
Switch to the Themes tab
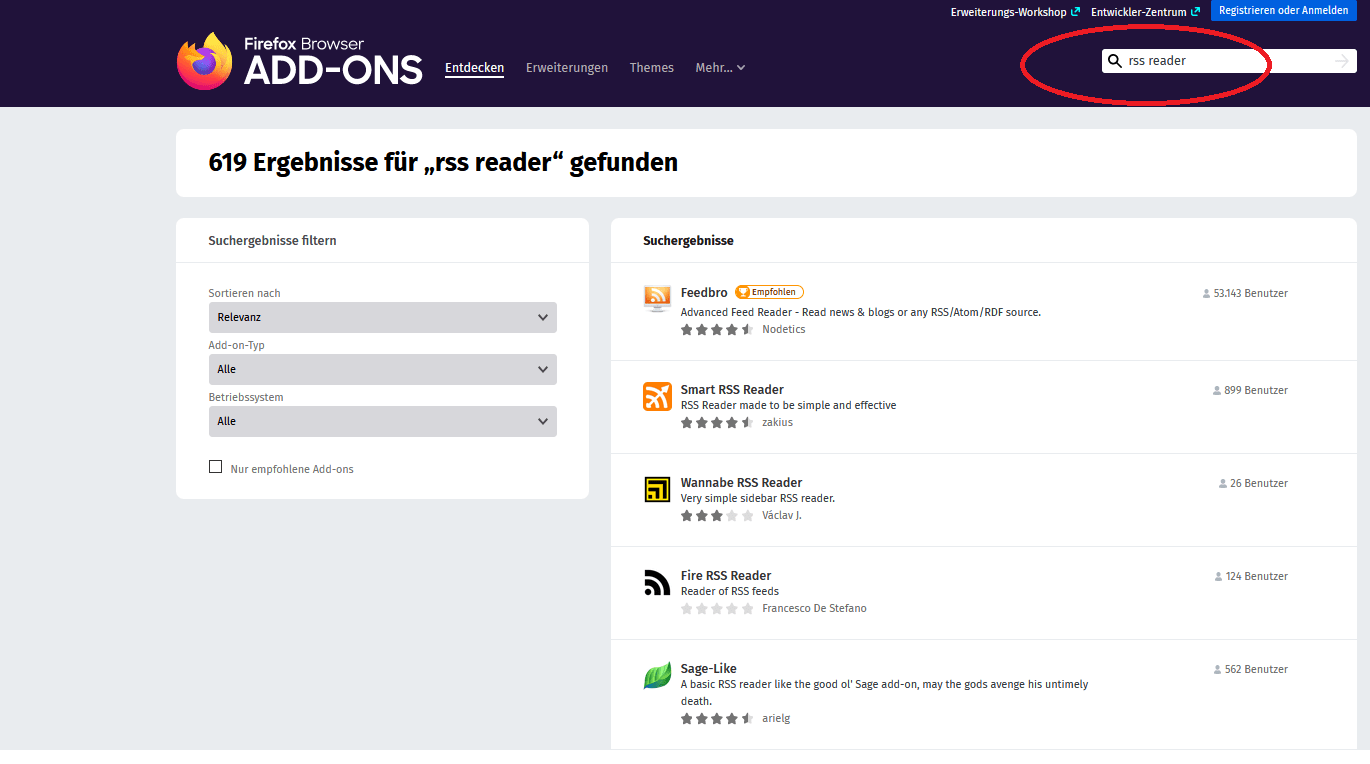[651, 68]
